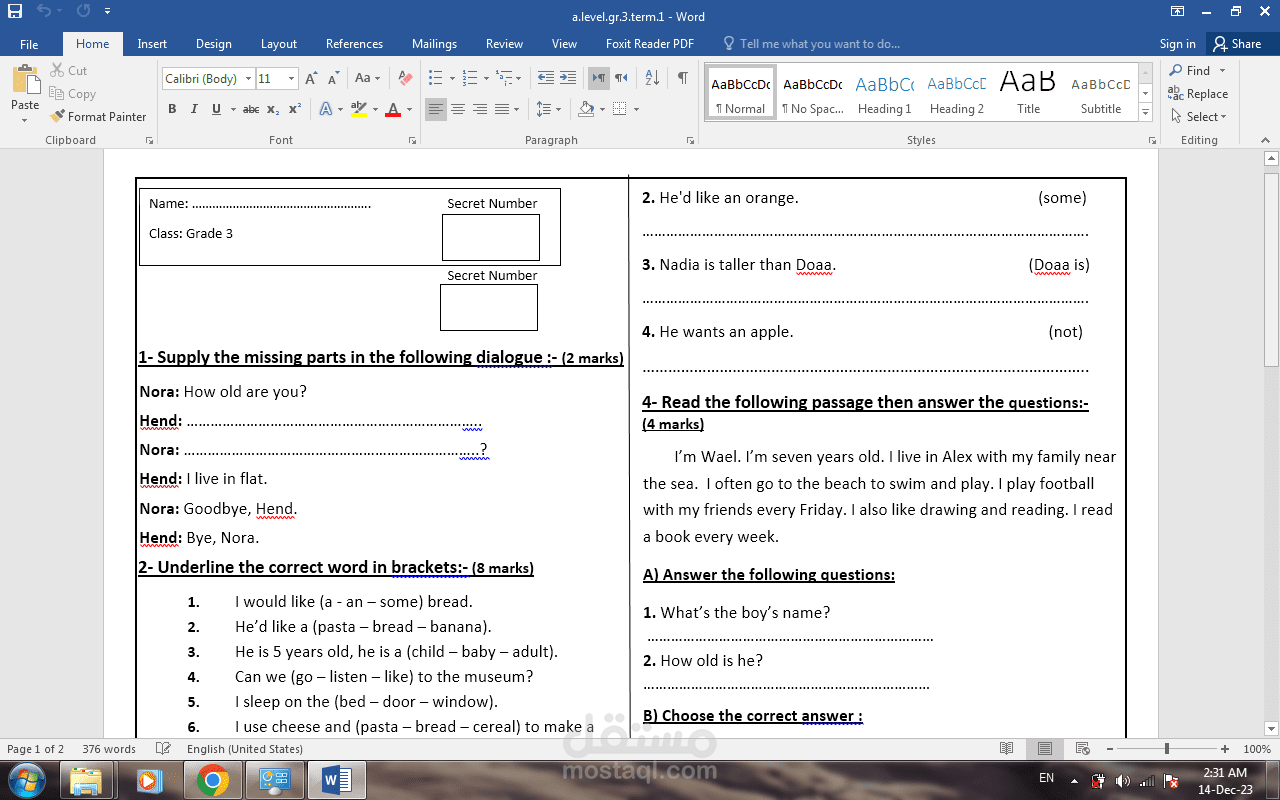Image resolution: width=1280 pixels, height=800 pixels.
Task: Cut the selection with the scissors icon
Action: pyautogui.click(x=56, y=71)
